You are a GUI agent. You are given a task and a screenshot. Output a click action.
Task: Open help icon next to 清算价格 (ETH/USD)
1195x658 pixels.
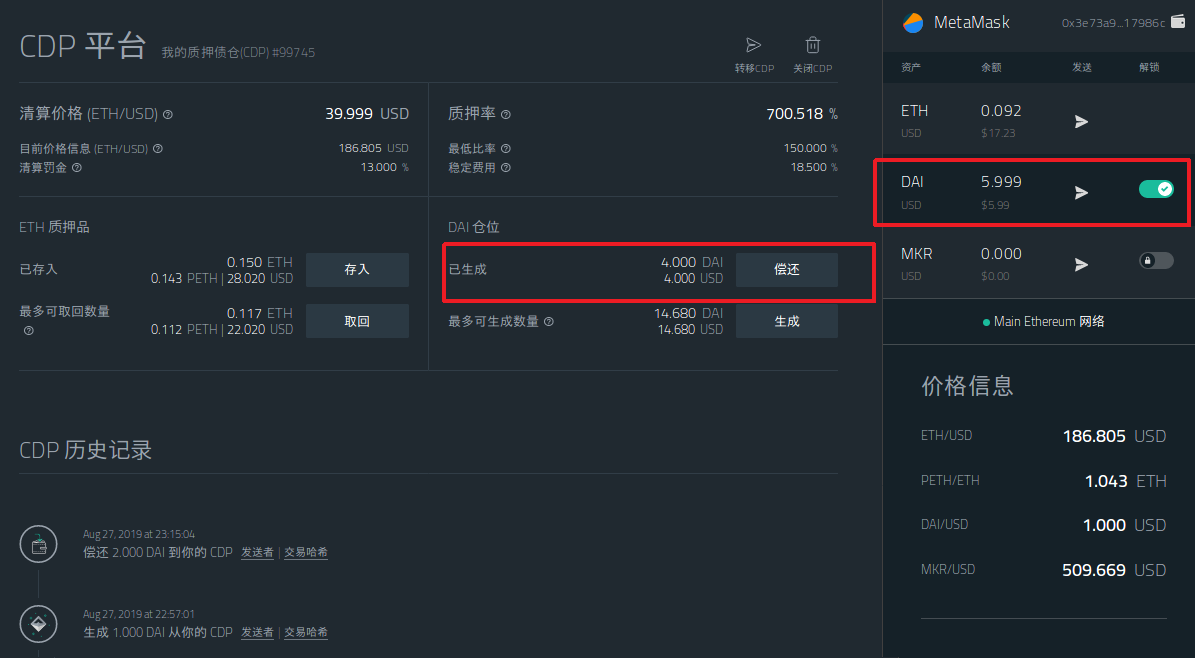pyautogui.click(x=168, y=114)
